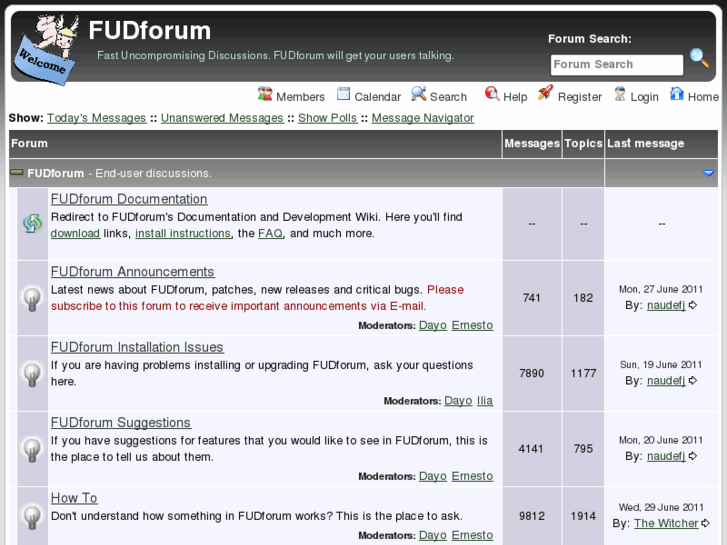Open the Show Polls link
The image size is (727, 545).
tap(327, 118)
